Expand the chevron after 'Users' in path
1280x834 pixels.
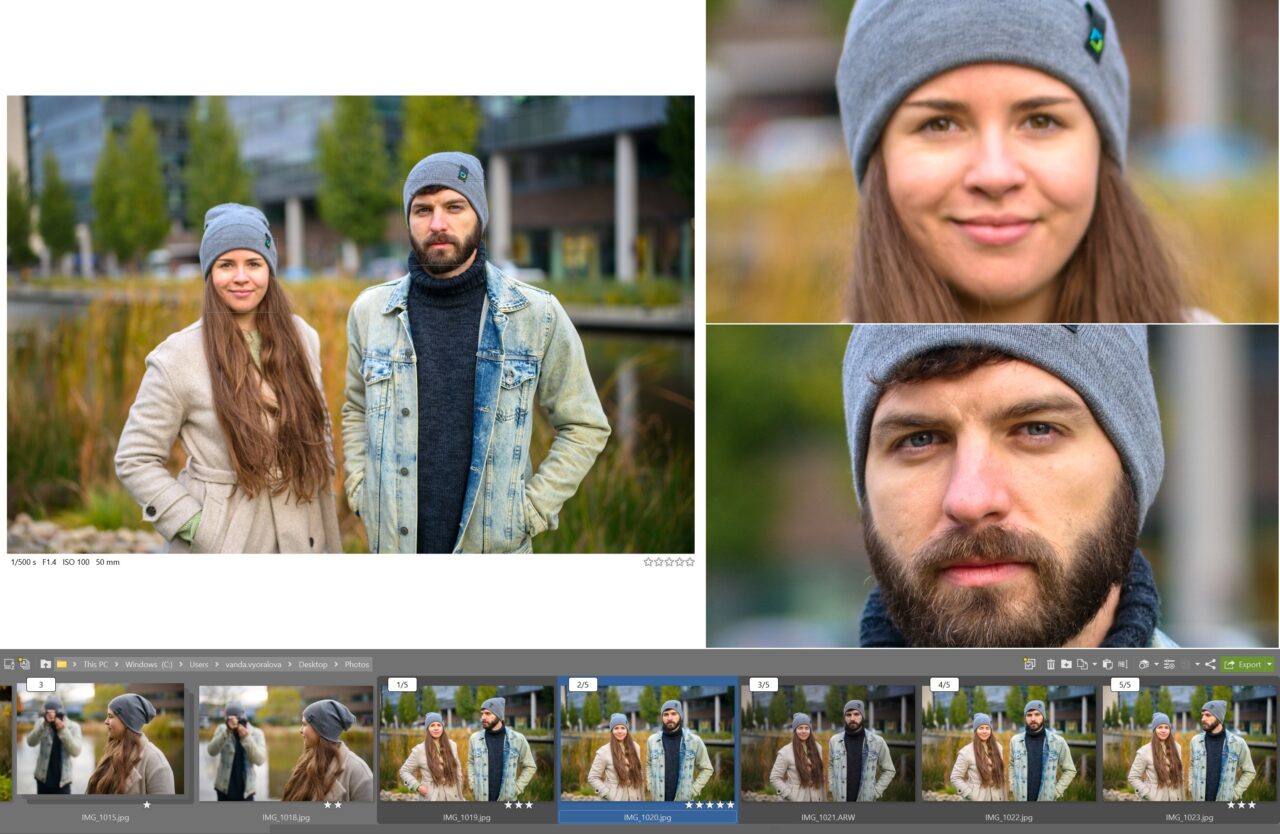pos(216,664)
